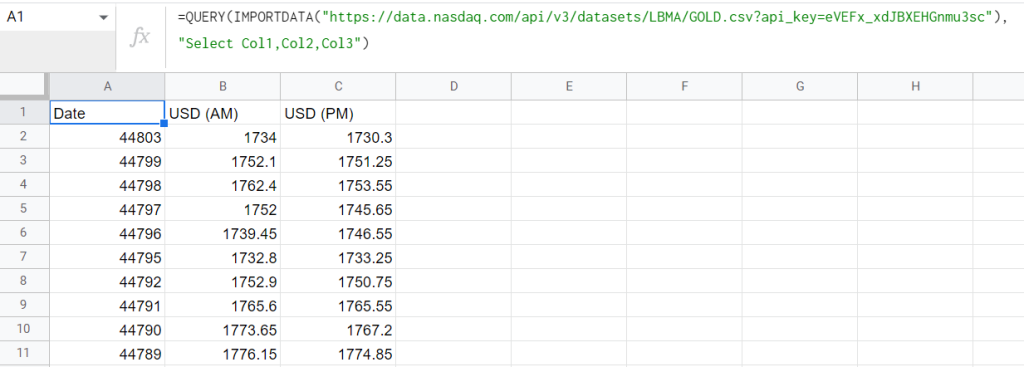1024x367 pixels.
Task: Click the blue fill handle on cell A1
Action: (x=165, y=123)
